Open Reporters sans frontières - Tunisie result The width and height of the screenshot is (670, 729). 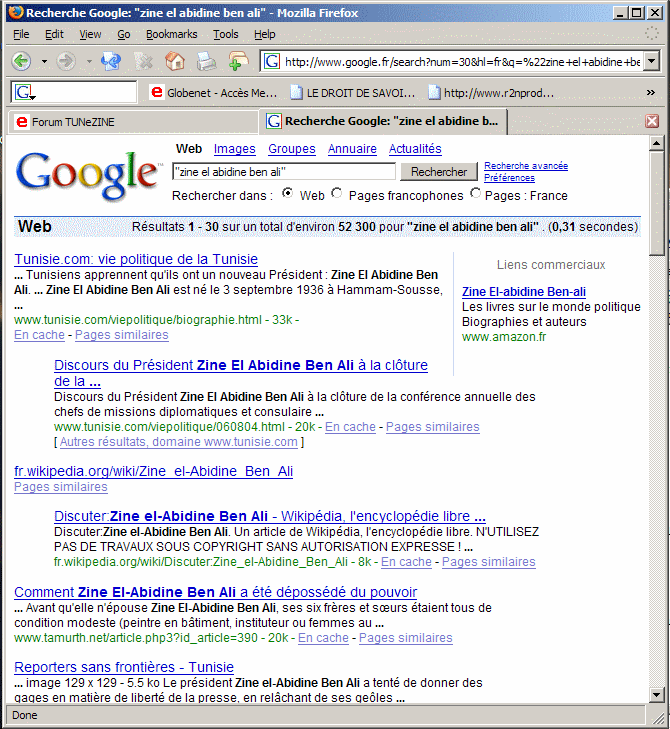coord(124,667)
